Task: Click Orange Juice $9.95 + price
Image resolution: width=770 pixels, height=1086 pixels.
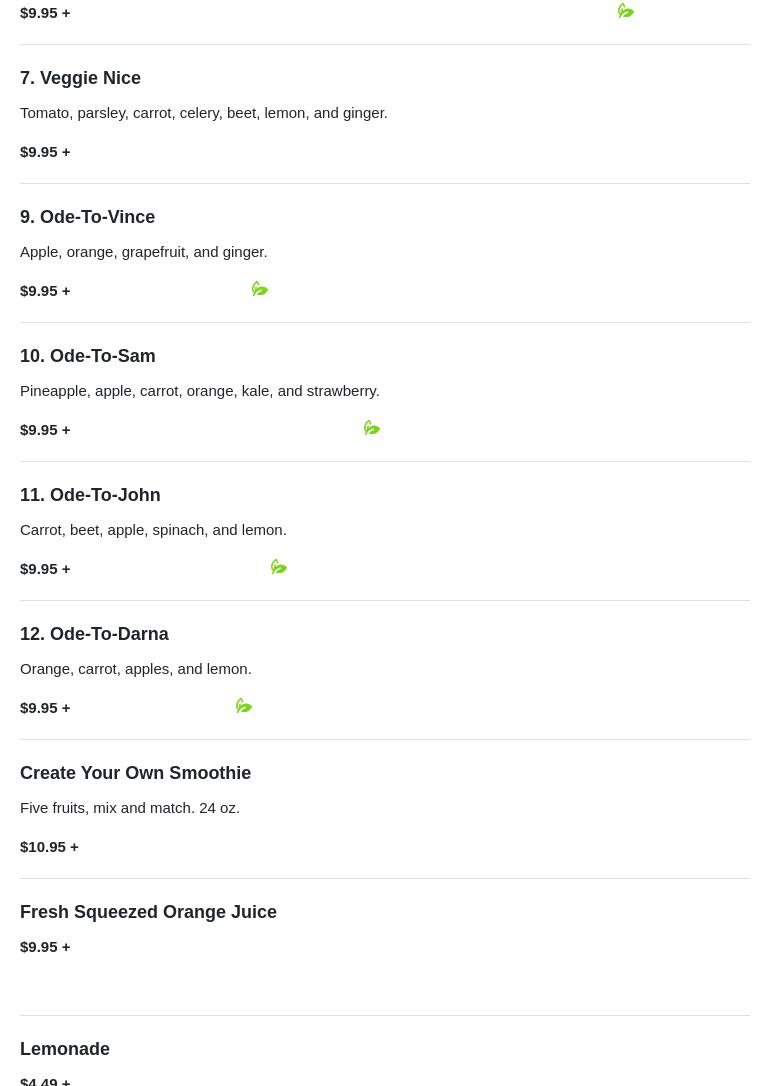Action: [45, 947]
